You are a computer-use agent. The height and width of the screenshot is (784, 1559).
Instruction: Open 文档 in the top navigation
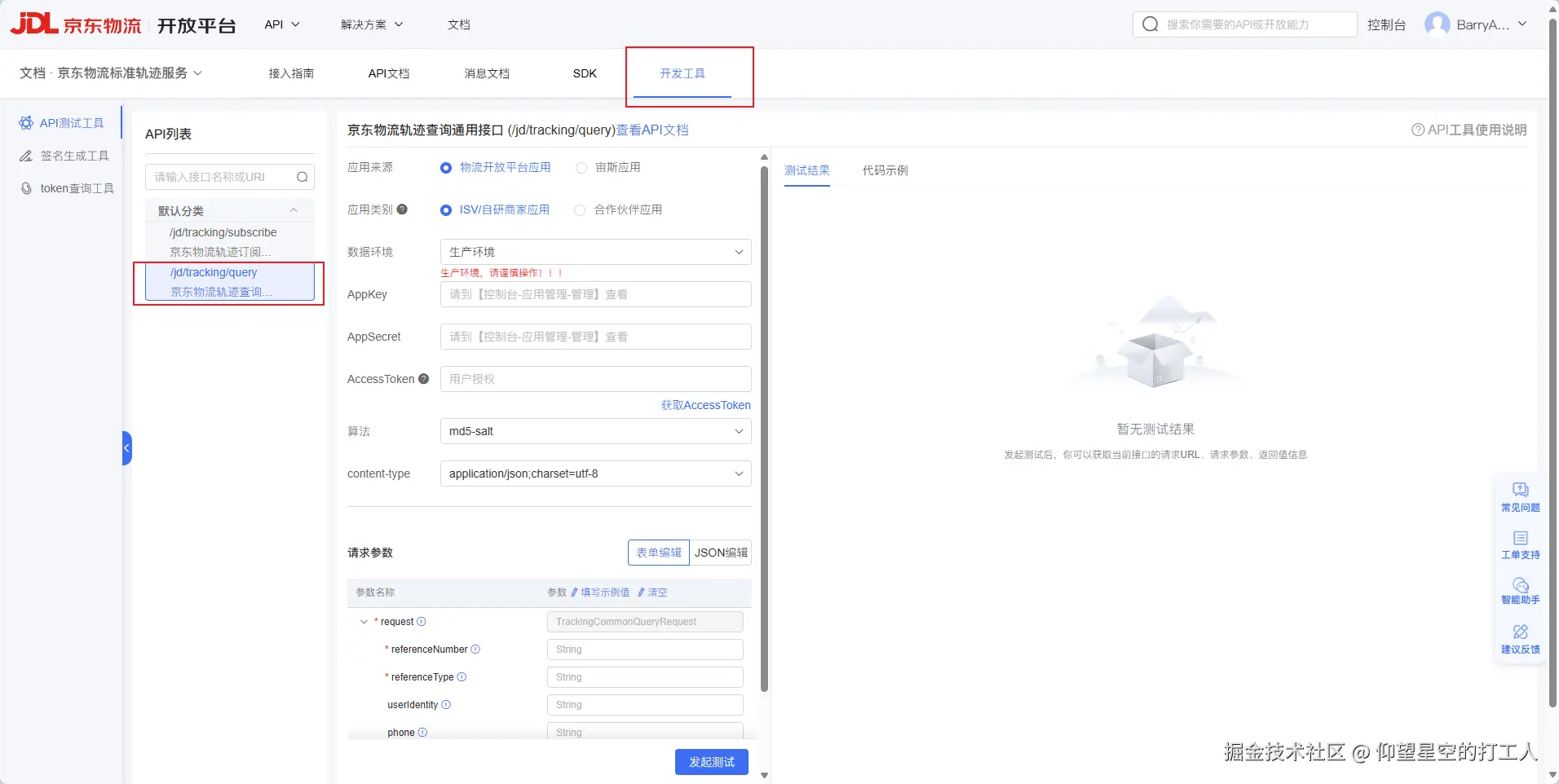(459, 24)
